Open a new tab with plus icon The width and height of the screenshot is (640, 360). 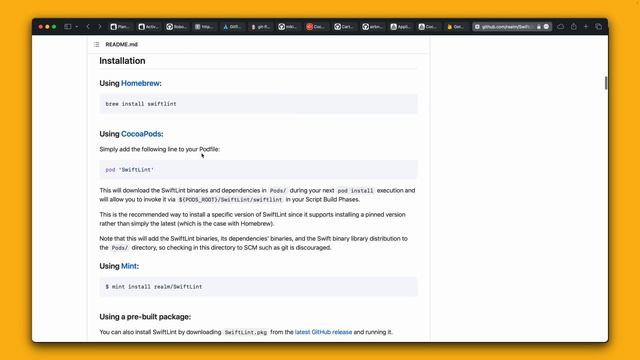point(586,27)
